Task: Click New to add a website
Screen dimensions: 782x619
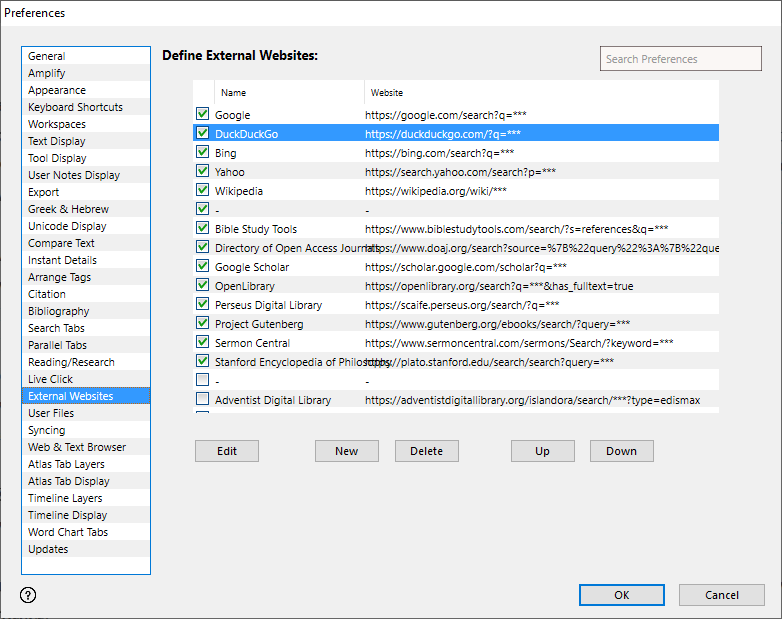Action: point(346,451)
